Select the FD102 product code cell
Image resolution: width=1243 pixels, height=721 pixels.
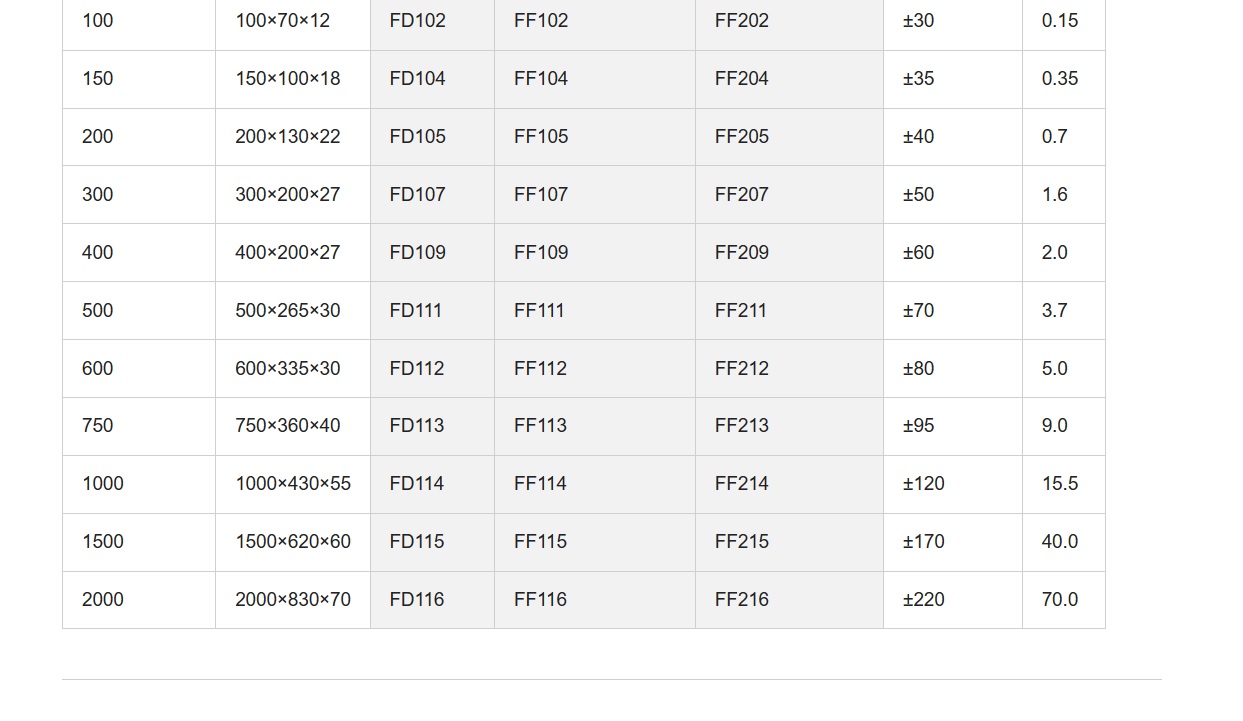click(432, 21)
